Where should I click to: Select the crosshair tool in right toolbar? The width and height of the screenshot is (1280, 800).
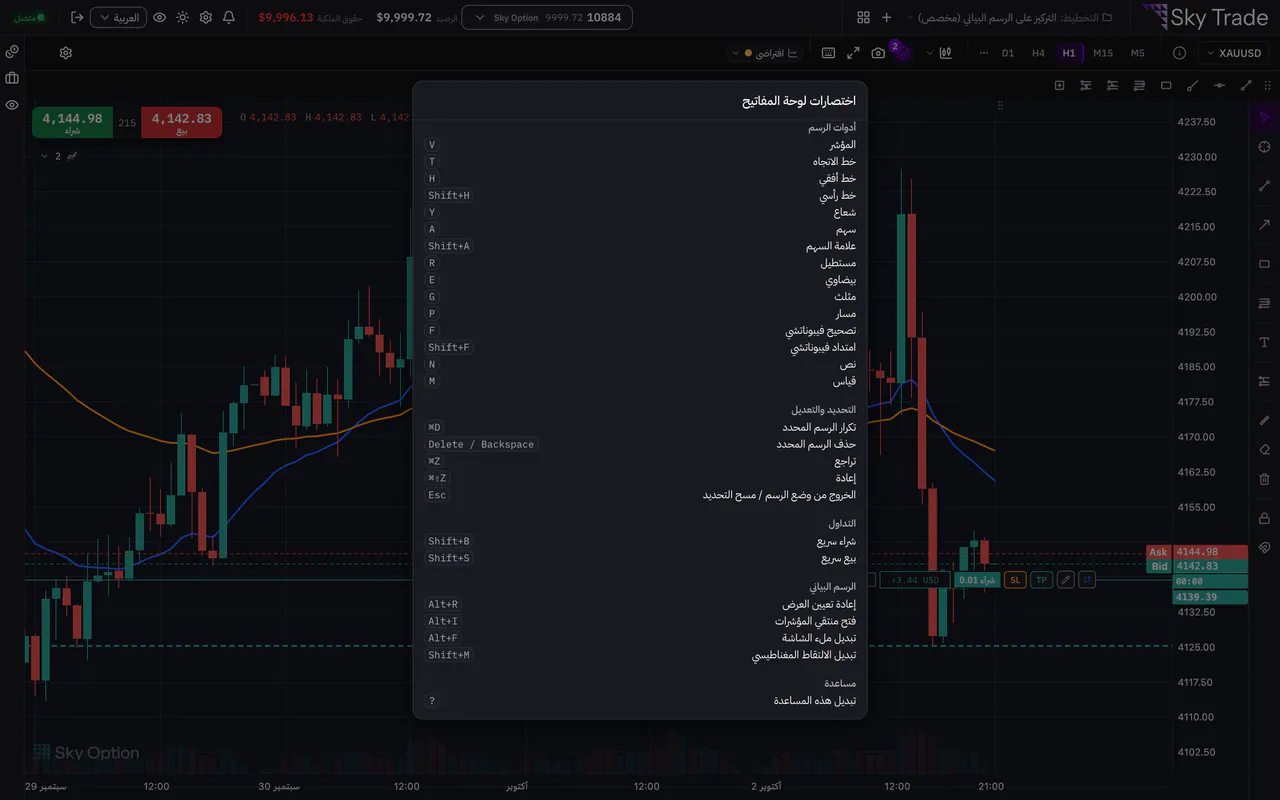click(1264, 147)
